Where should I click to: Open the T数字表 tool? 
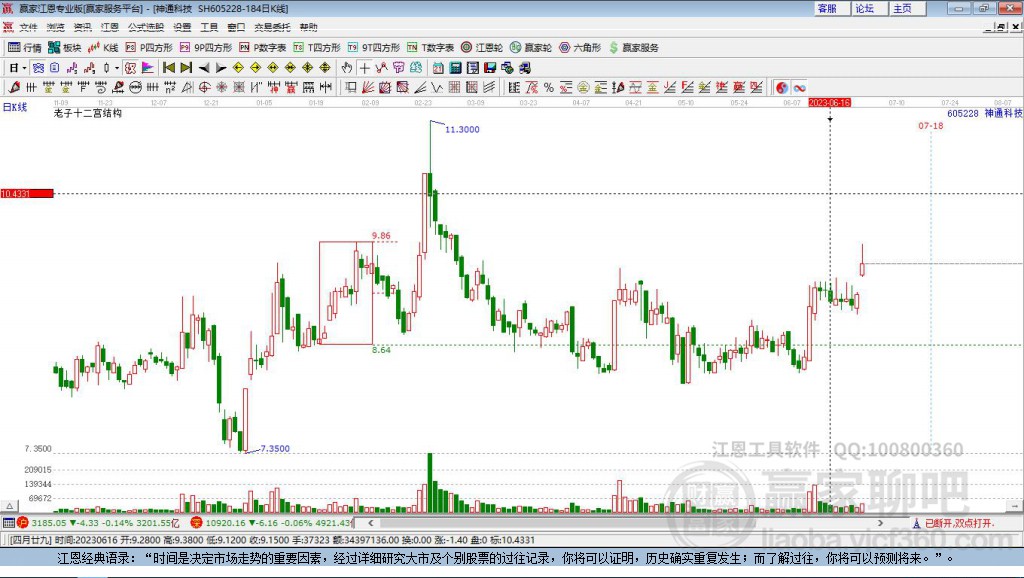[430, 48]
